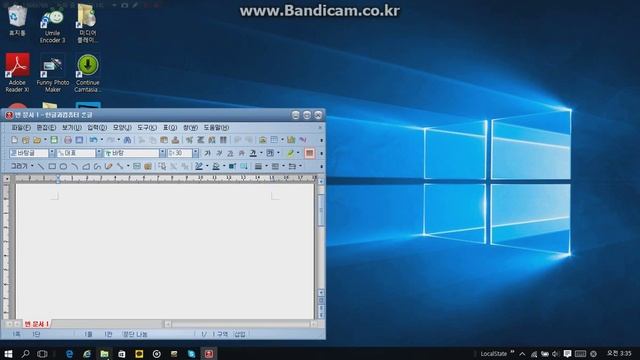Click the Print Preview icon
Image resolution: width=640 pixels, height=360 pixels.
click(79, 140)
